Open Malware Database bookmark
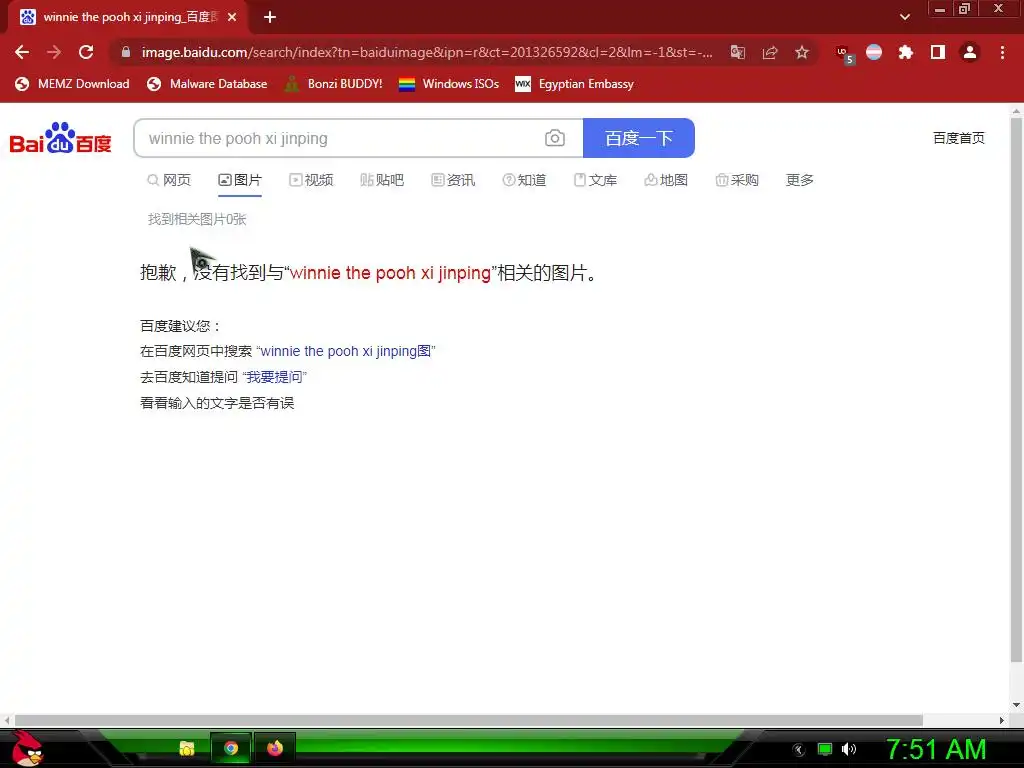 [207, 84]
